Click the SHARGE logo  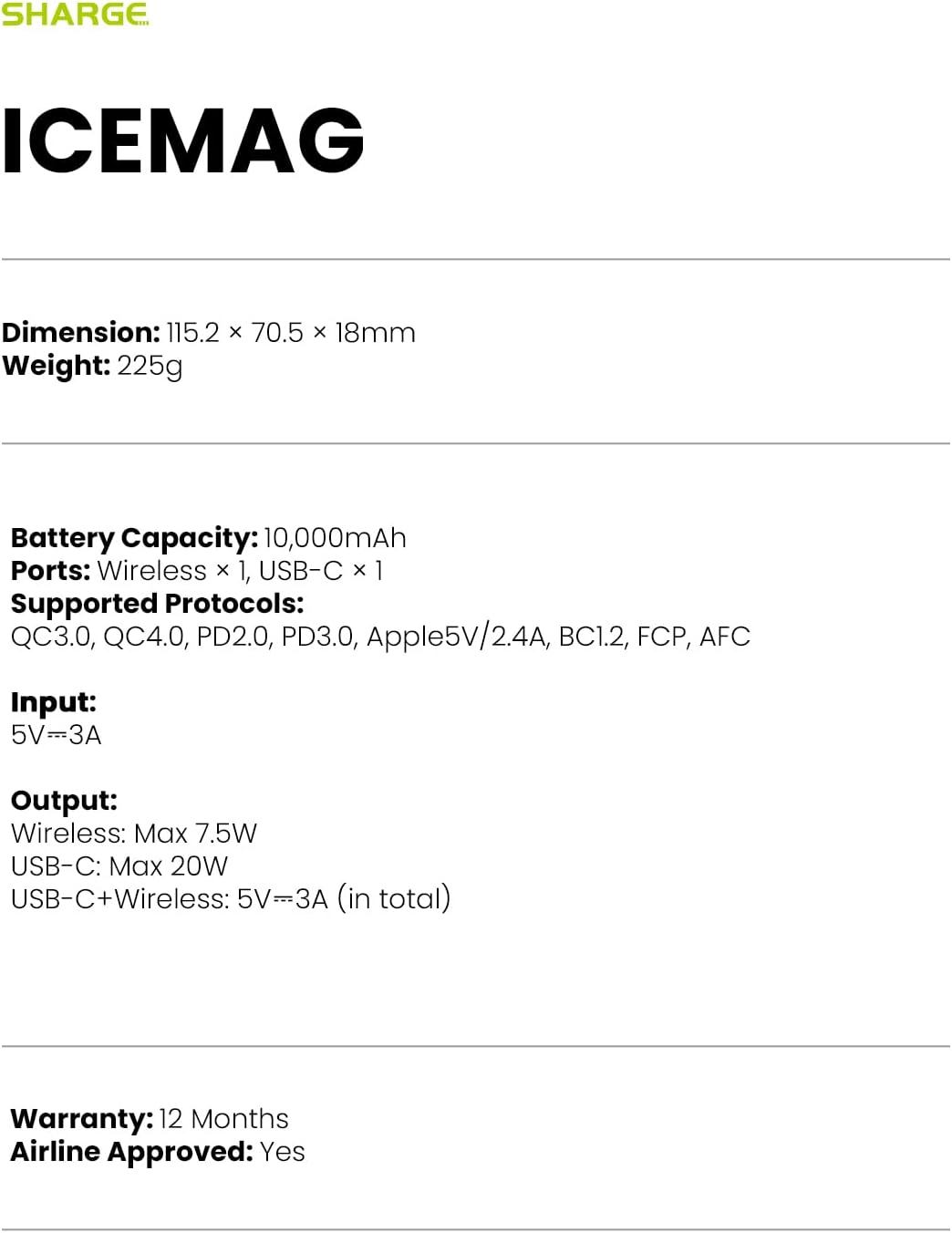(75, 15)
